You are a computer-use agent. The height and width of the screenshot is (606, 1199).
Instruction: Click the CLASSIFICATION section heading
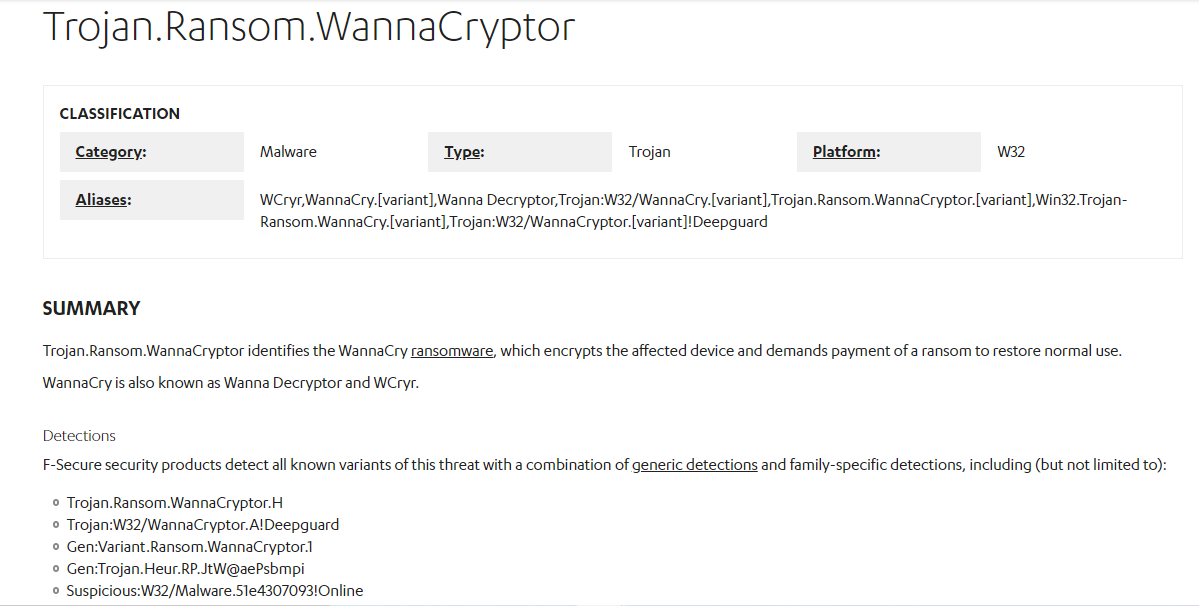pos(120,114)
